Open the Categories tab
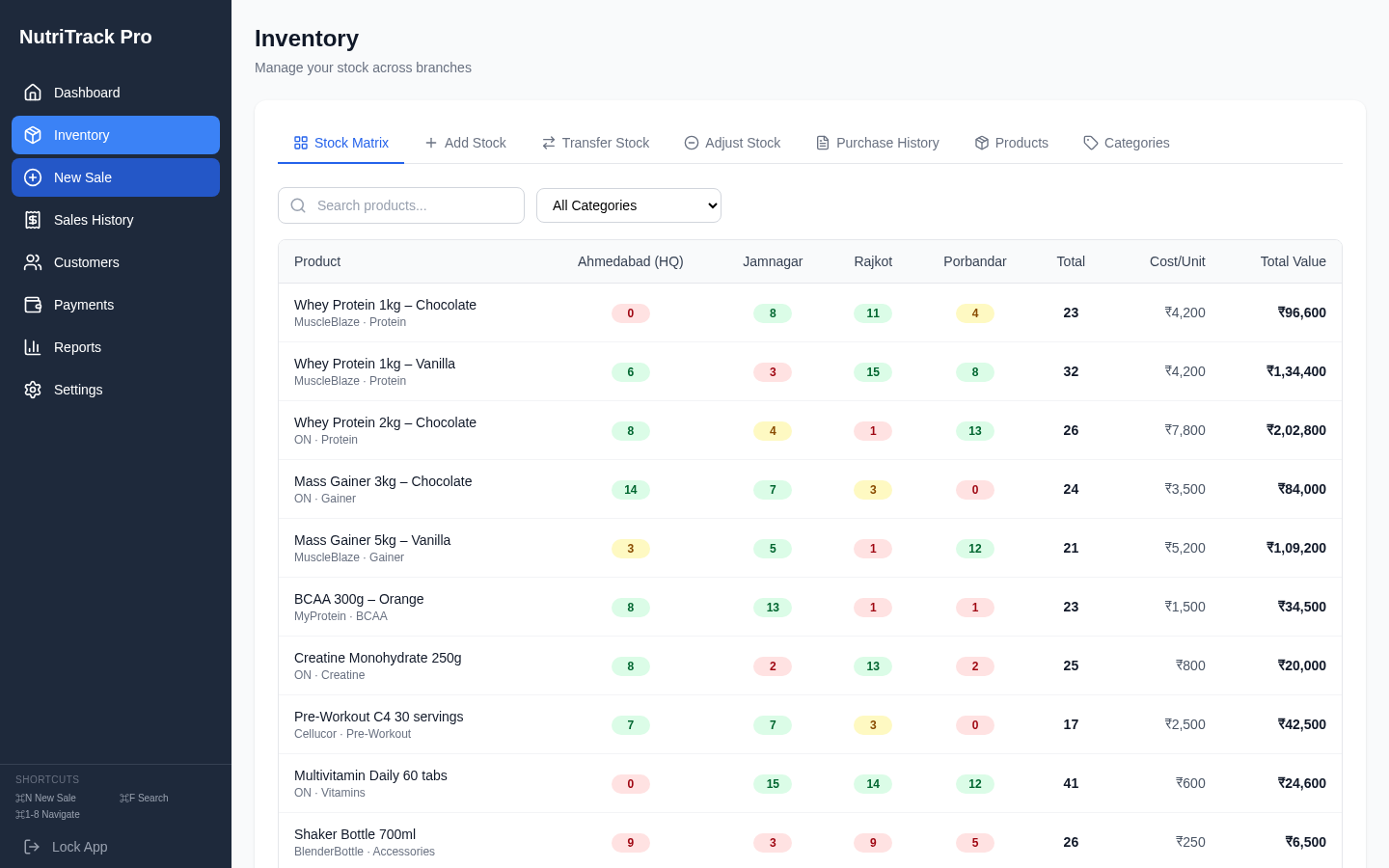 point(1127,143)
